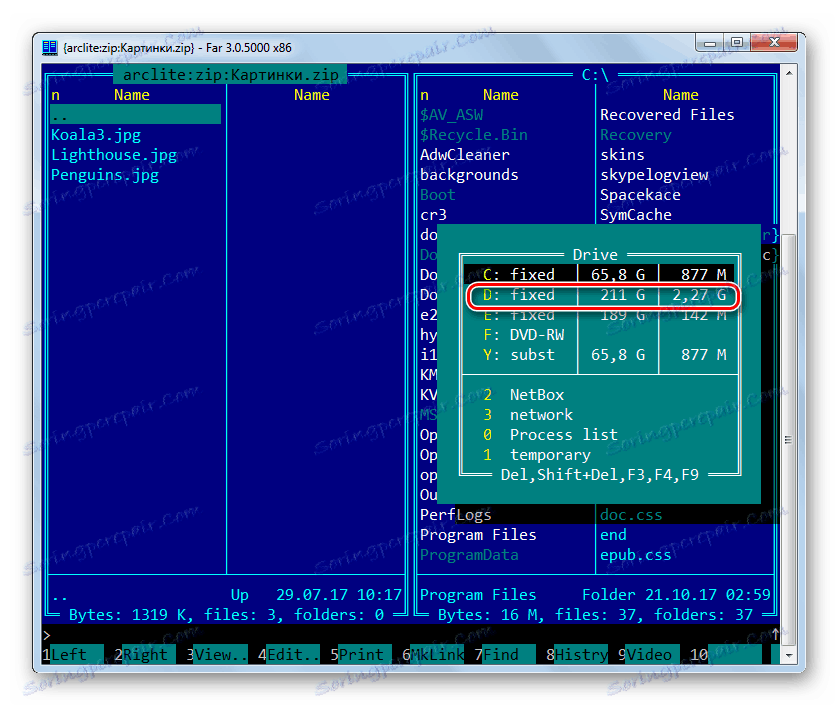Click the 6MkLink function key
The height and width of the screenshot is (706, 839).
click(433, 655)
